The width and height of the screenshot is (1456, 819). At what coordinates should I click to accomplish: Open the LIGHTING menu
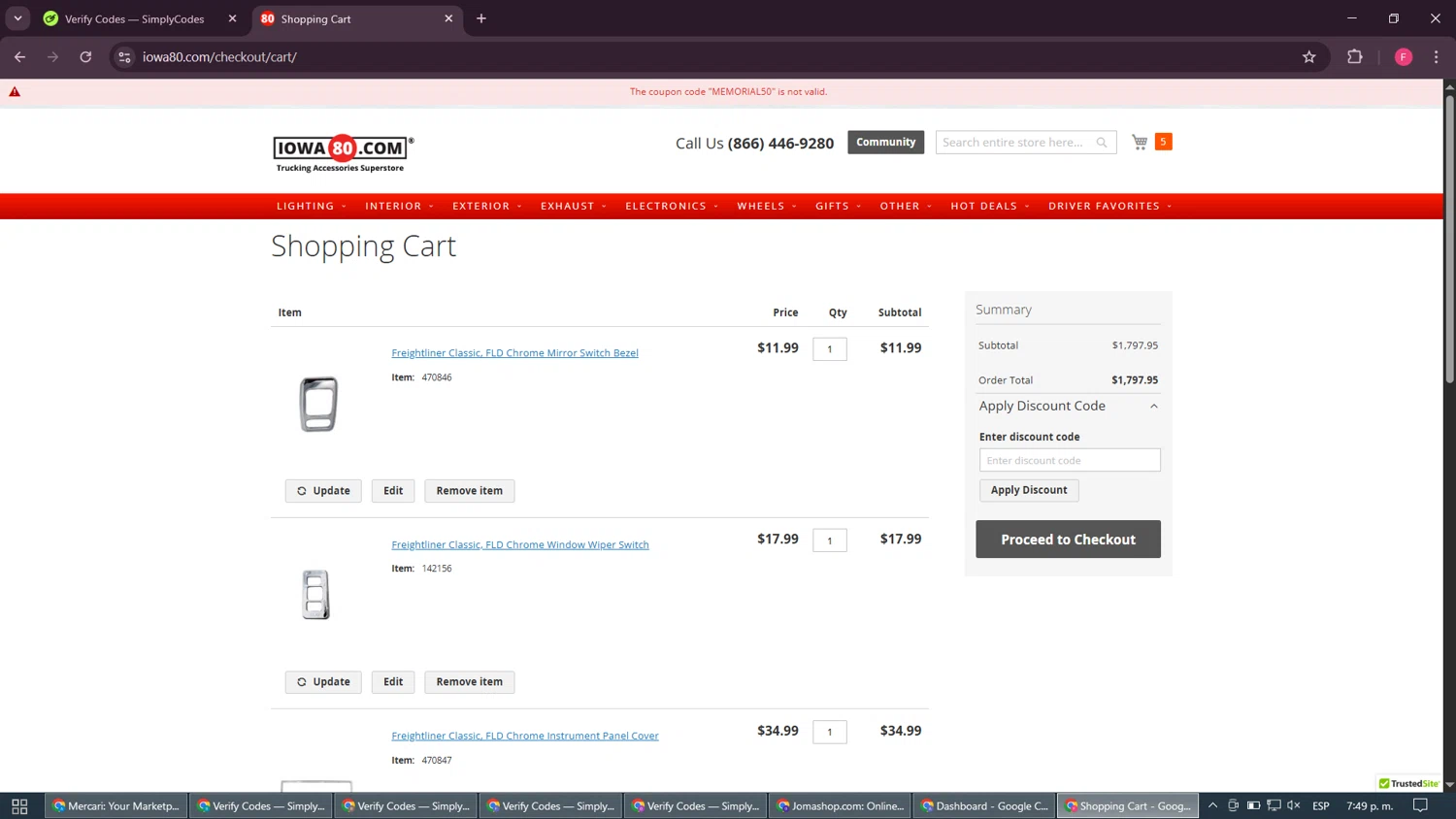point(311,206)
